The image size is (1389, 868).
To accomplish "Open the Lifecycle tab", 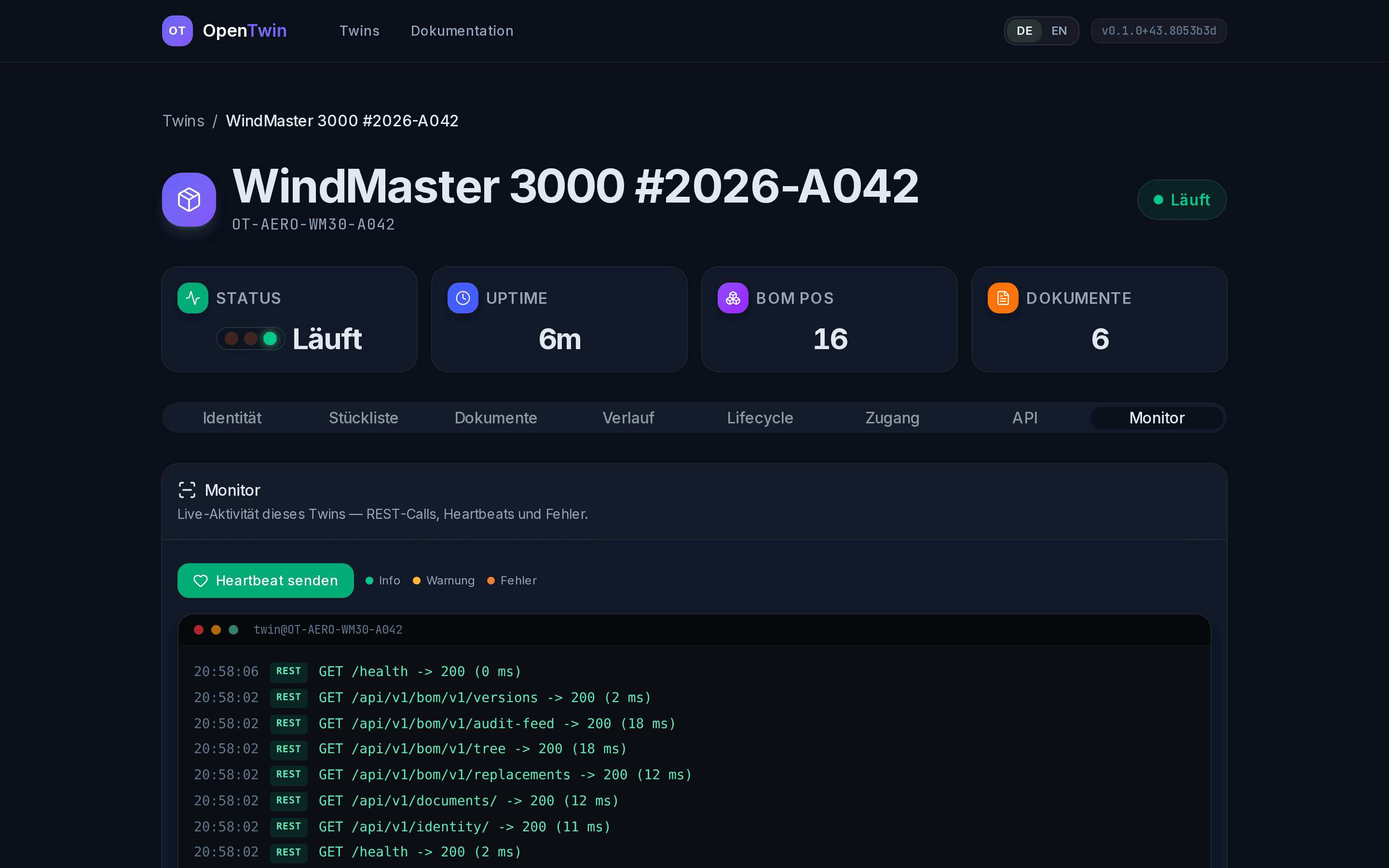I will pos(760,417).
